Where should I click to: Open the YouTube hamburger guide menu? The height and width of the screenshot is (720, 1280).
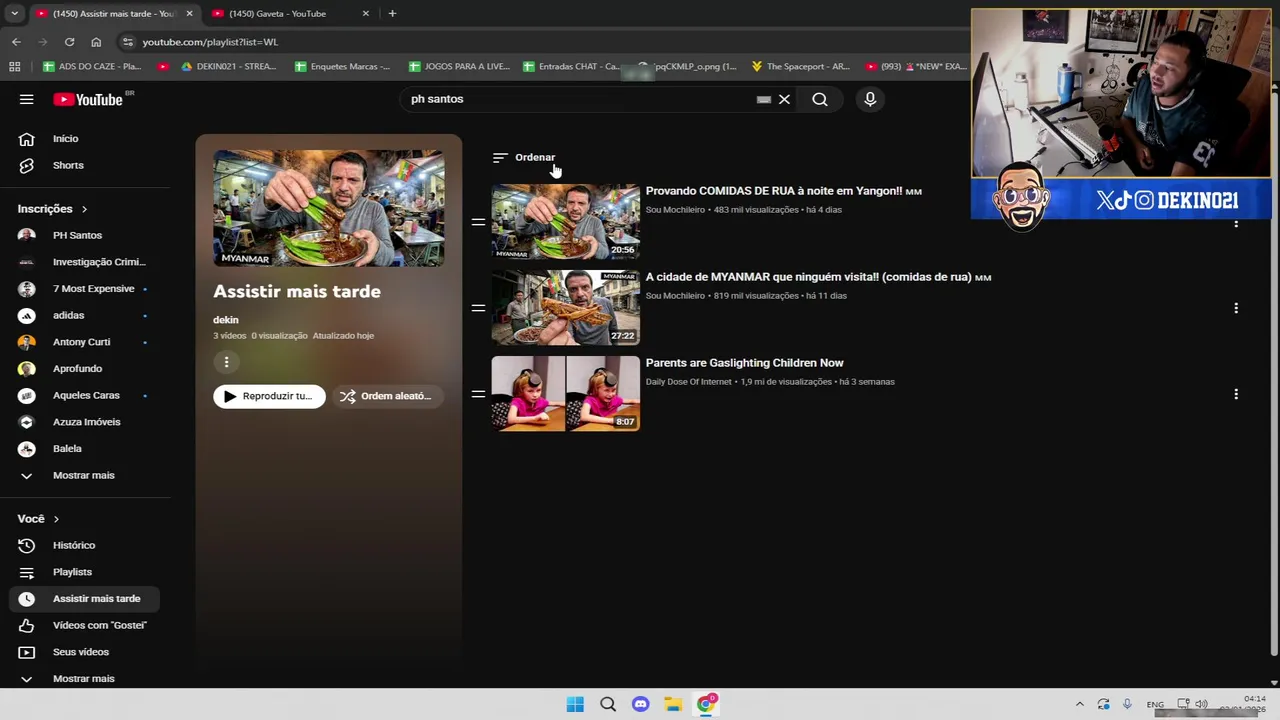pyautogui.click(x=27, y=99)
